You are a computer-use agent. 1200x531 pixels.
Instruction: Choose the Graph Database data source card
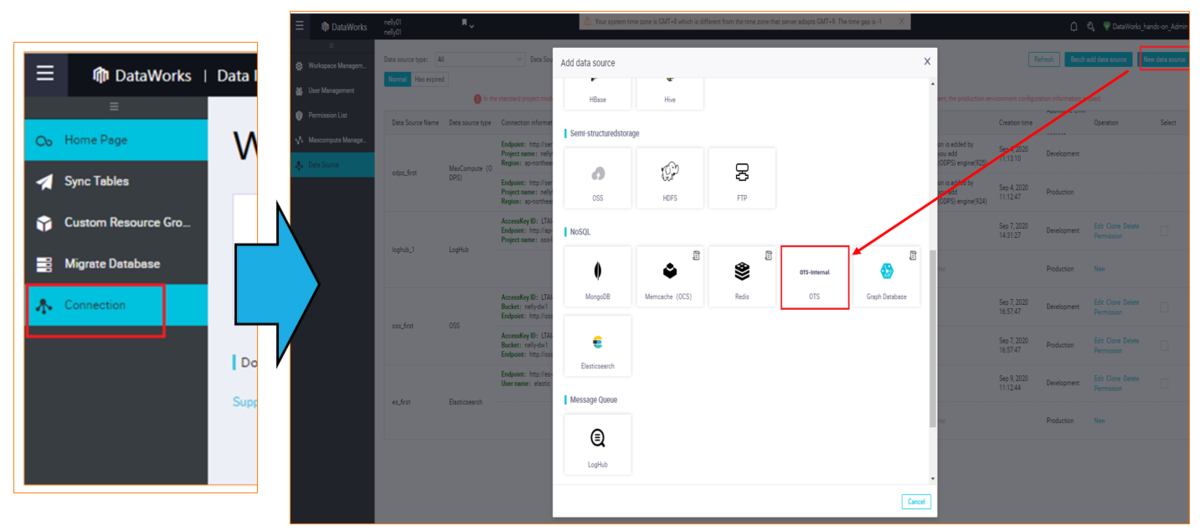point(887,277)
